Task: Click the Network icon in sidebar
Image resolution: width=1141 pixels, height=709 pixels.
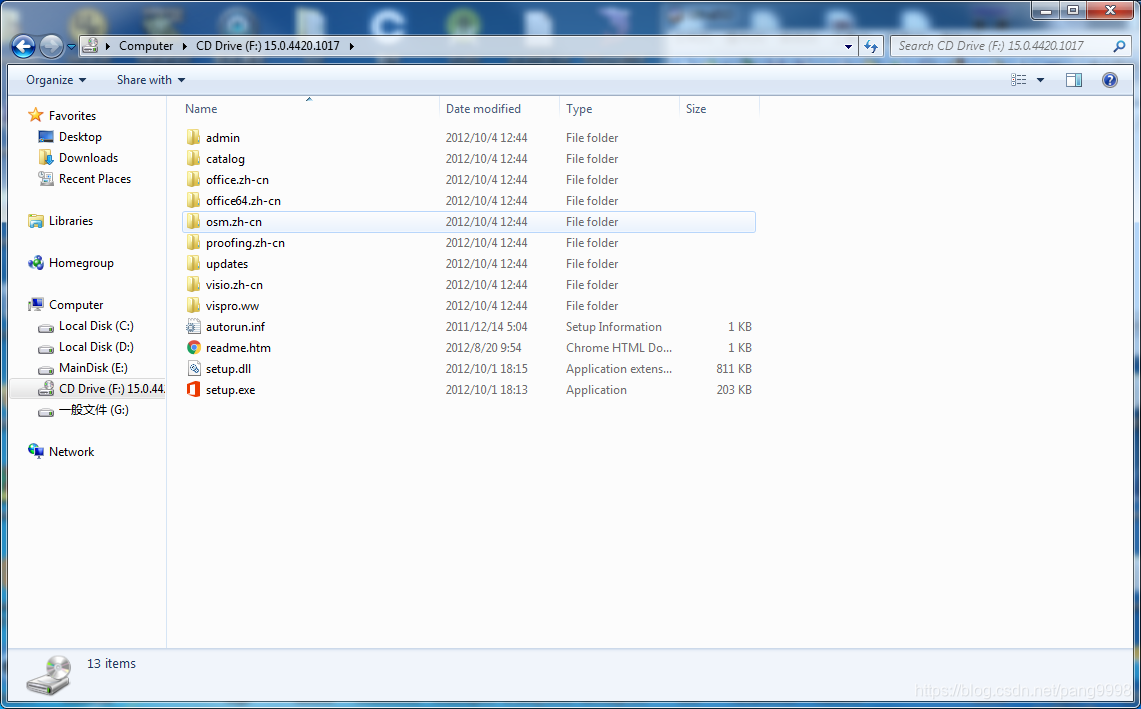Action: pos(36,451)
